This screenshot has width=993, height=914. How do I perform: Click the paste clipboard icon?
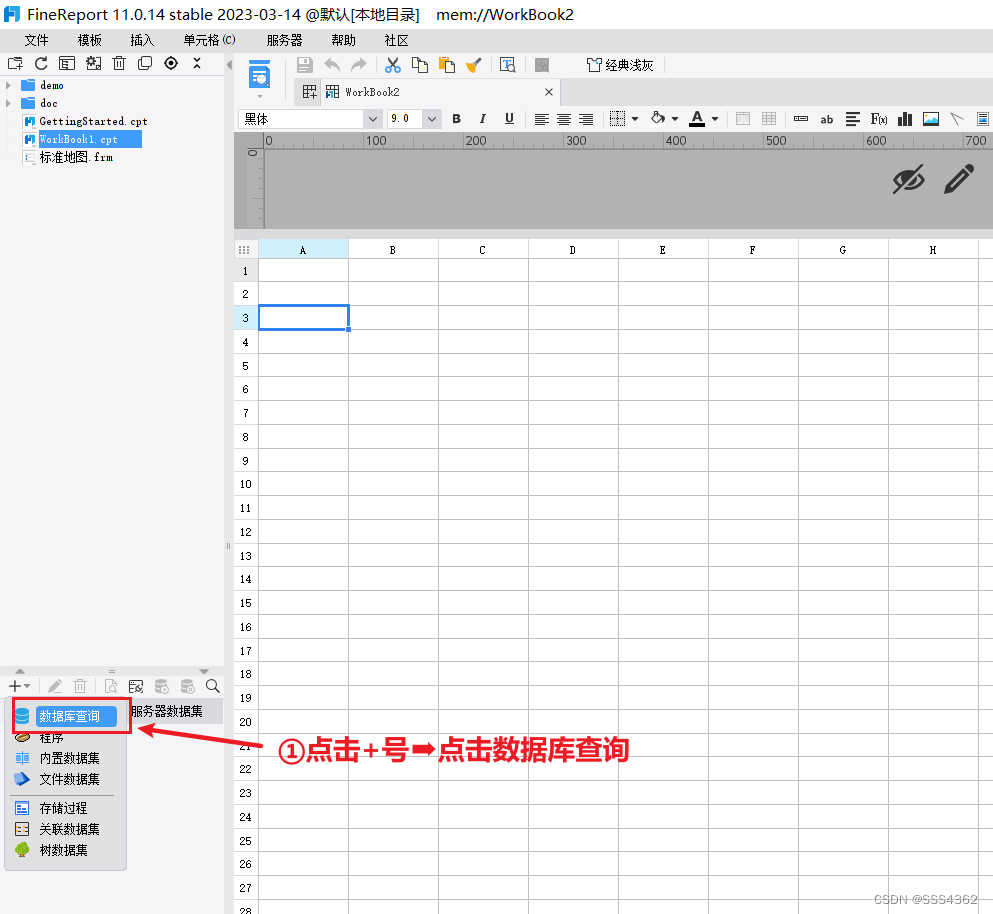tap(447, 65)
